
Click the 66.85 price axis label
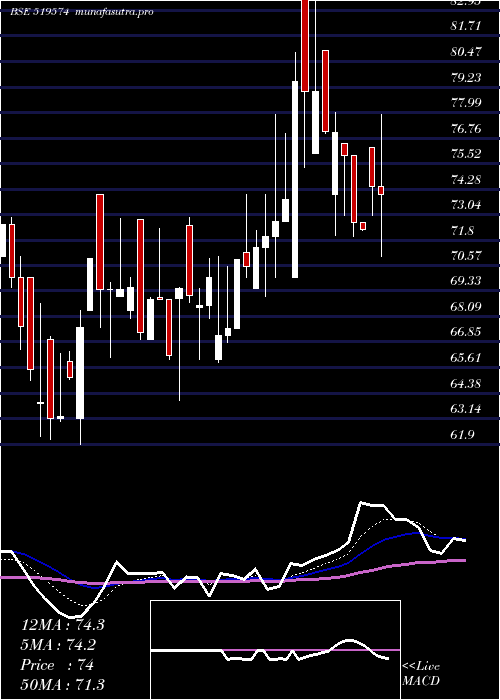[x=466, y=332]
